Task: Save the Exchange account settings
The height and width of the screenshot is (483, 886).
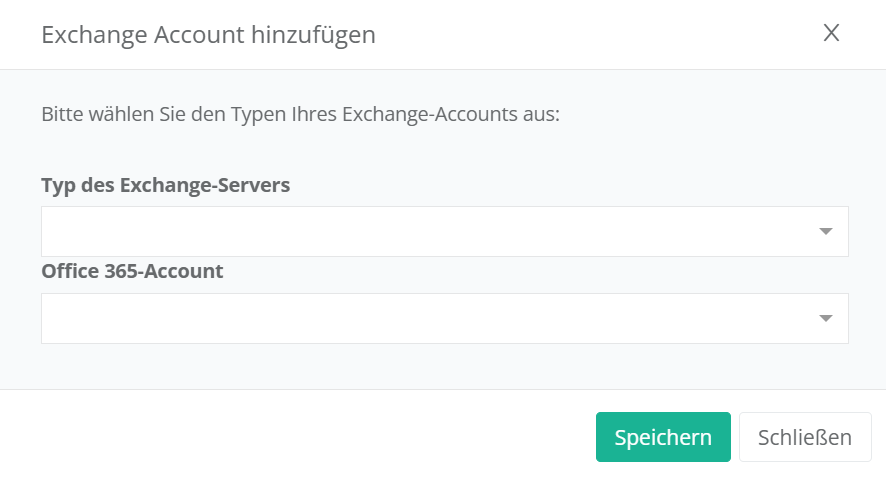Action: click(x=663, y=437)
